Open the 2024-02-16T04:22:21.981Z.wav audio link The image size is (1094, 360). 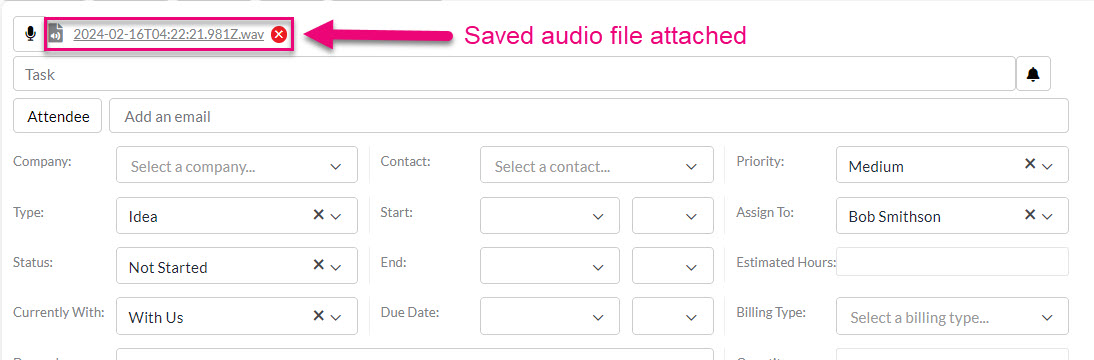[168, 34]
